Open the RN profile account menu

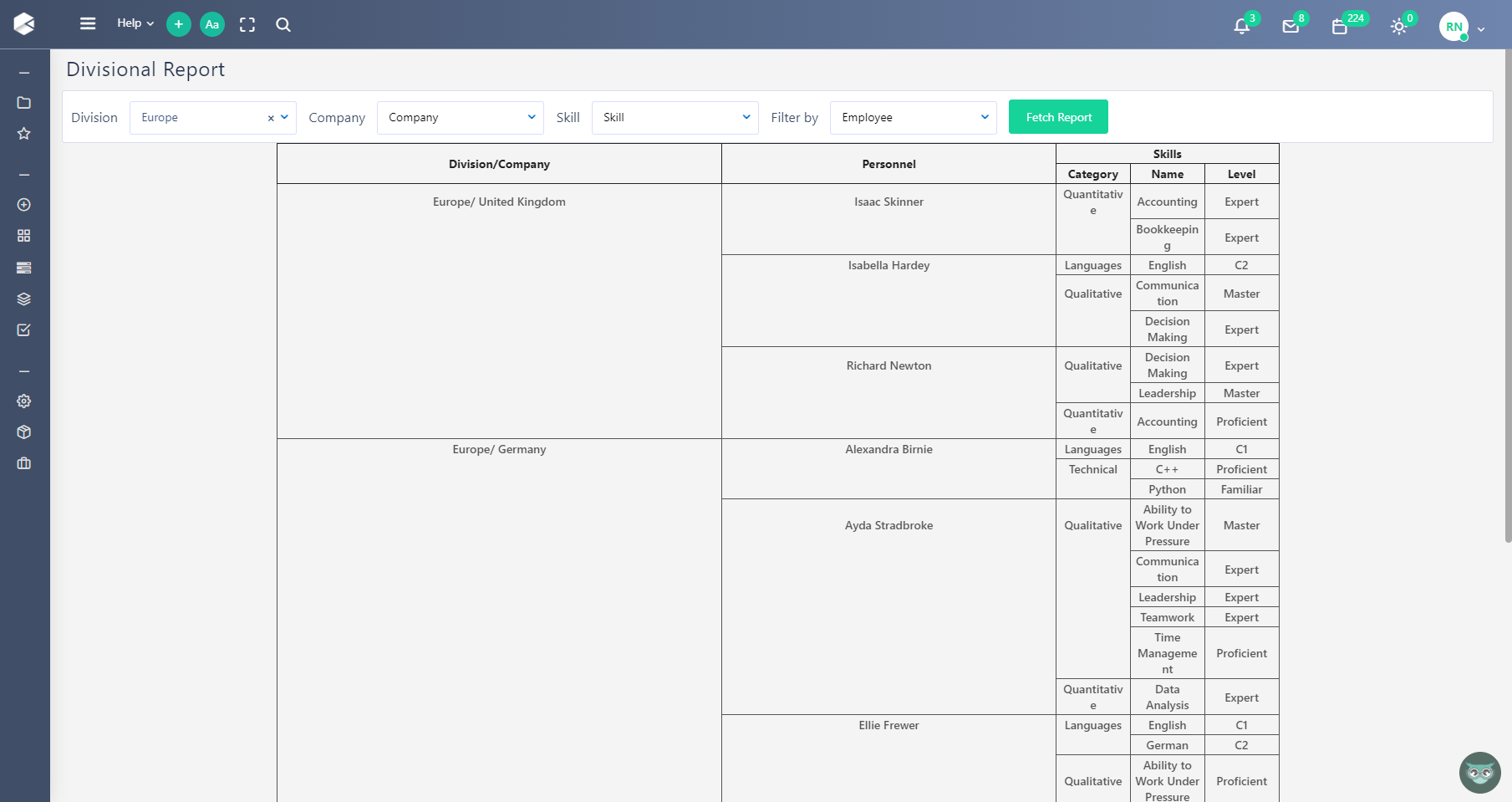click(1454, 26)
